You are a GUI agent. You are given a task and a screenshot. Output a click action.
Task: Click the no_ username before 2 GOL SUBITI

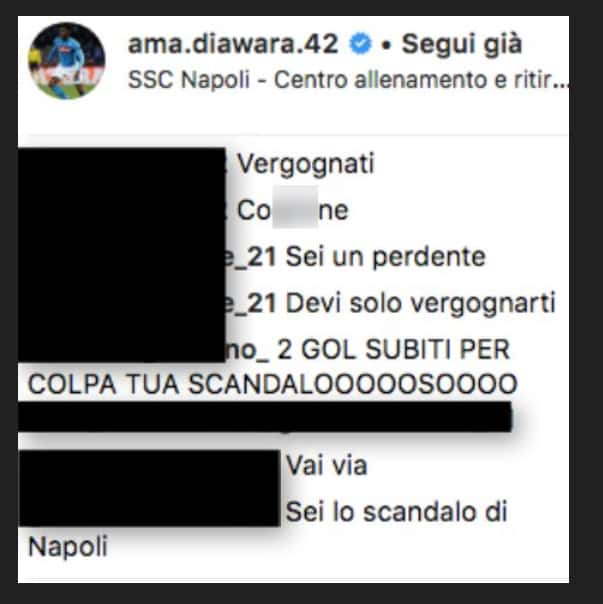pyautogui.click(x=247, y=351)
